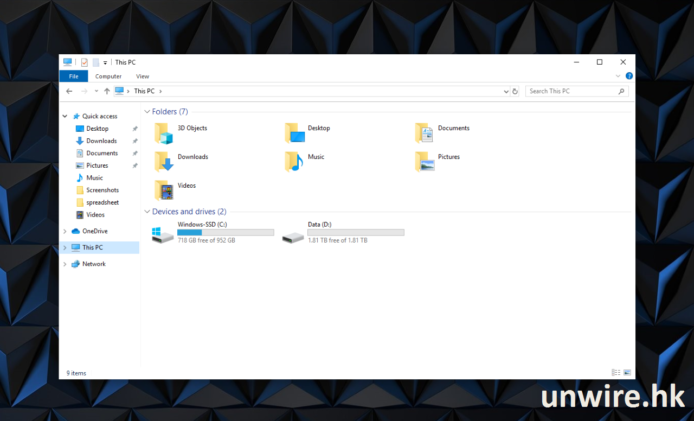Switch to details view in status bar

pyautogui.click(x=615, y=372)
